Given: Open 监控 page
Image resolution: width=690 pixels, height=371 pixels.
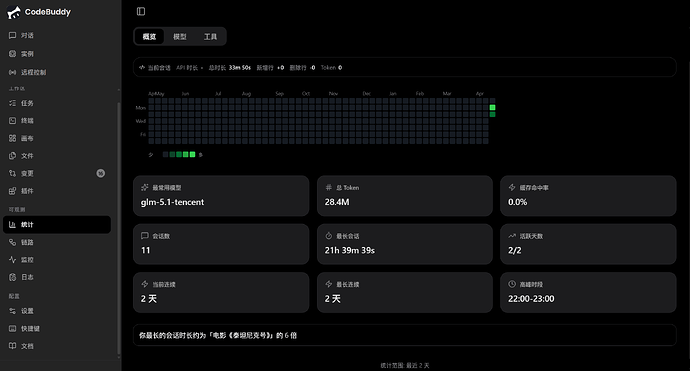Looking at the screenshot, I should tap(57, 260).
